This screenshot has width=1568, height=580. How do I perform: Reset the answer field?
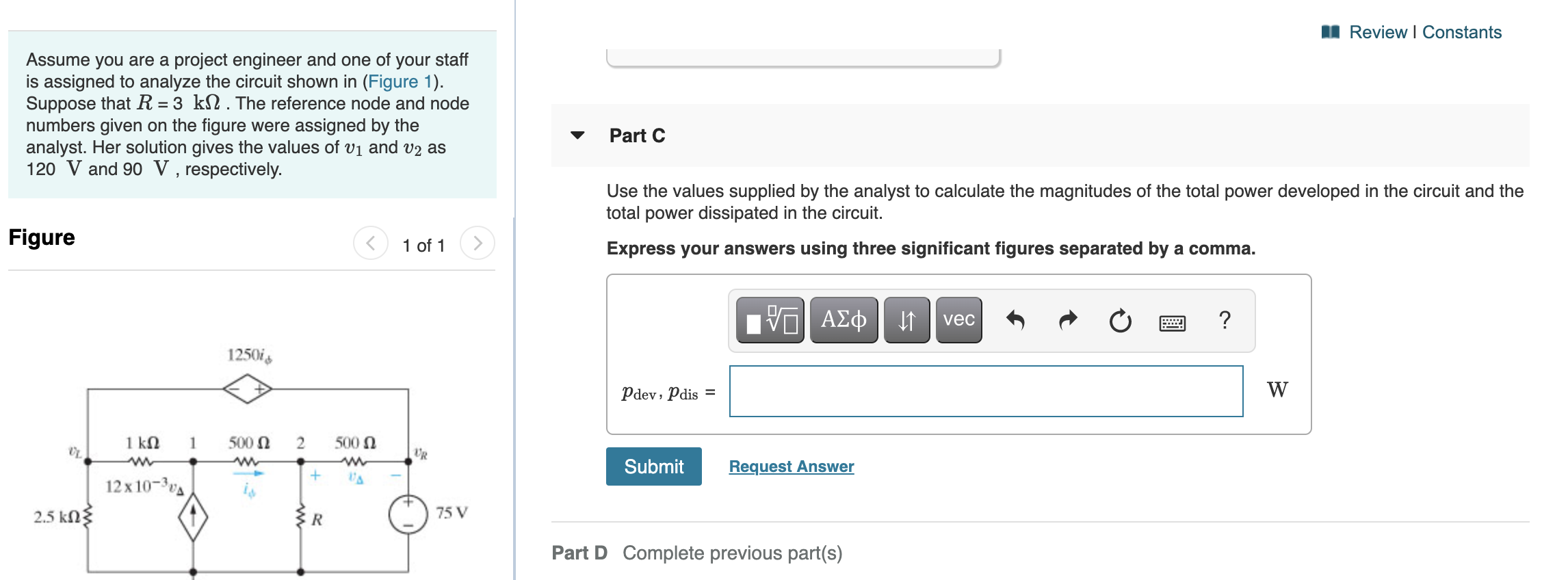(x=1120, y=319)
